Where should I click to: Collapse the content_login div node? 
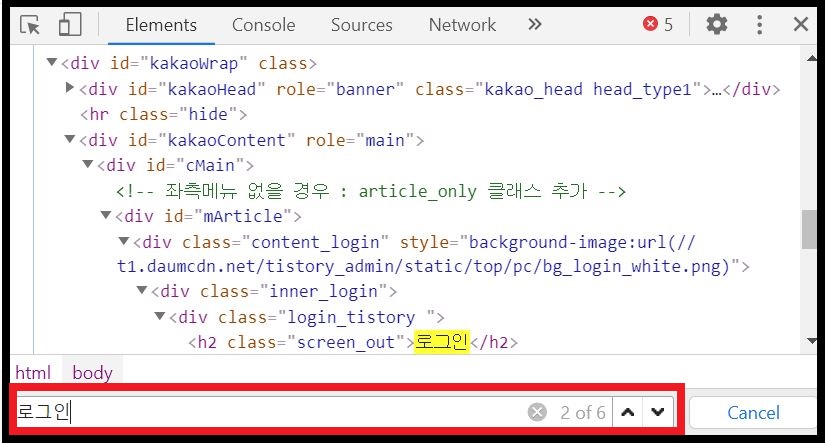point(124,241)
